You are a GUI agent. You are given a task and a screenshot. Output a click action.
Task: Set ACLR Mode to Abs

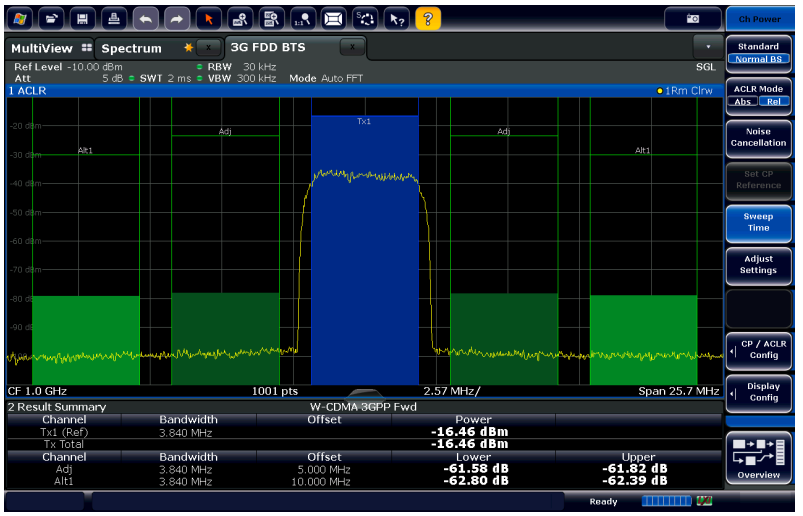pos(743,101)
